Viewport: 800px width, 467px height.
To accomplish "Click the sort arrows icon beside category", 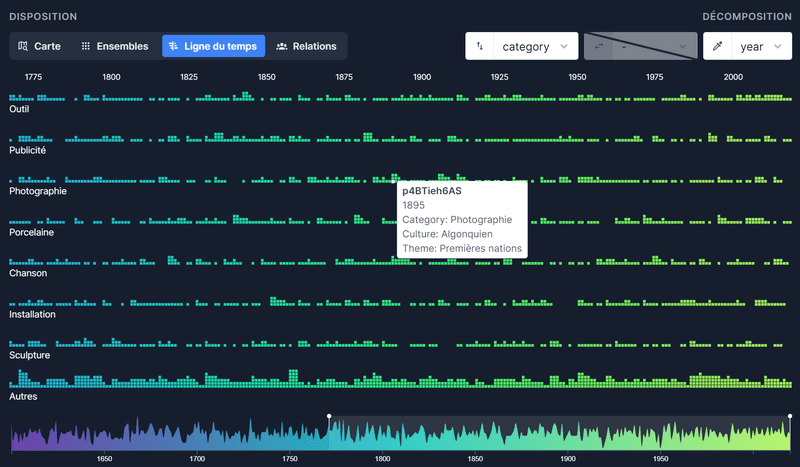I will pos(480,46).
